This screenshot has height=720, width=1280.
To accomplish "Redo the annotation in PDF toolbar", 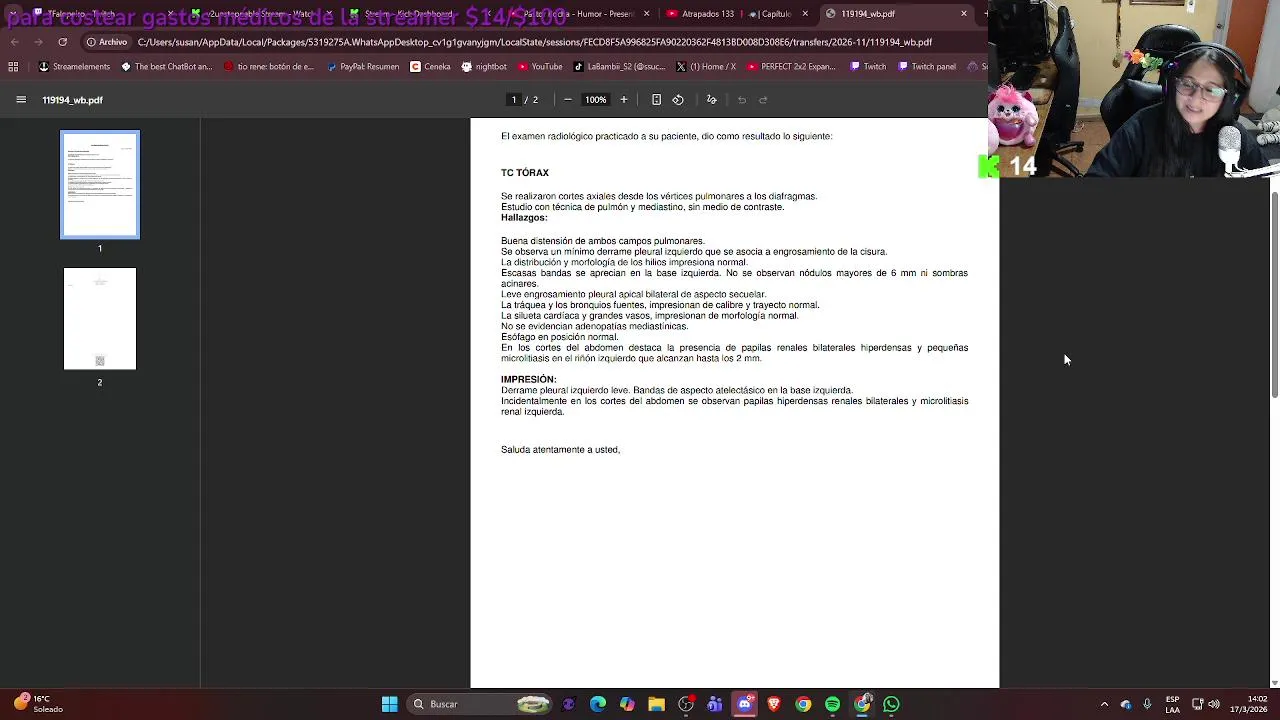I will 763,100.
